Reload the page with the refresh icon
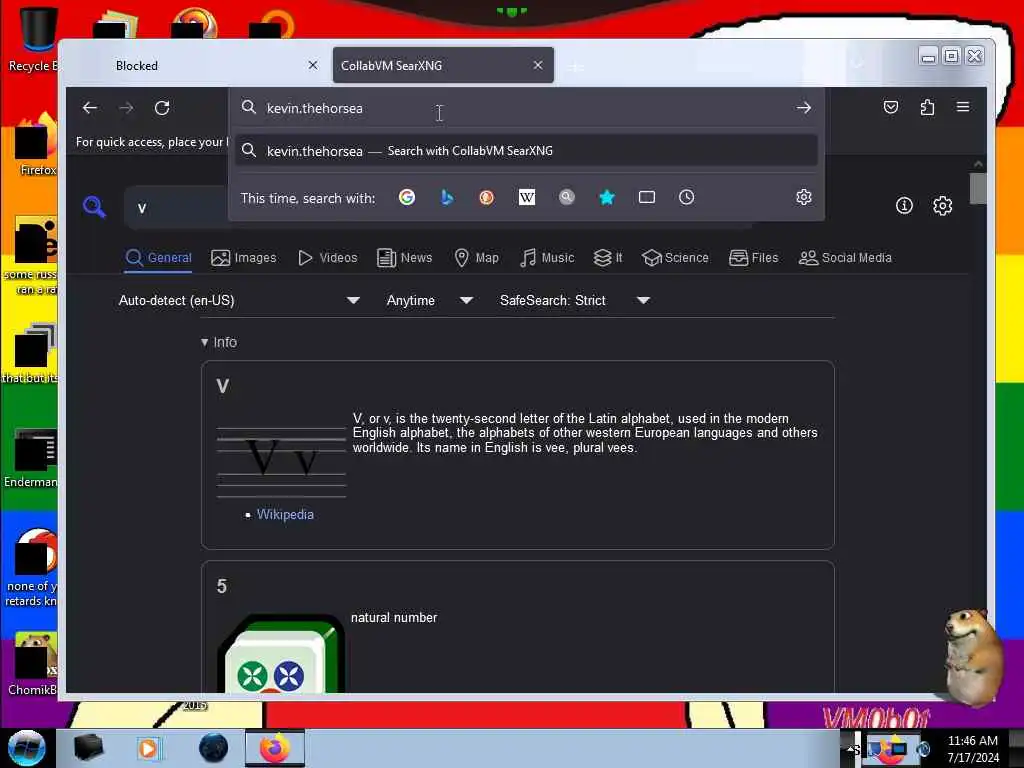 pos(162,108)
